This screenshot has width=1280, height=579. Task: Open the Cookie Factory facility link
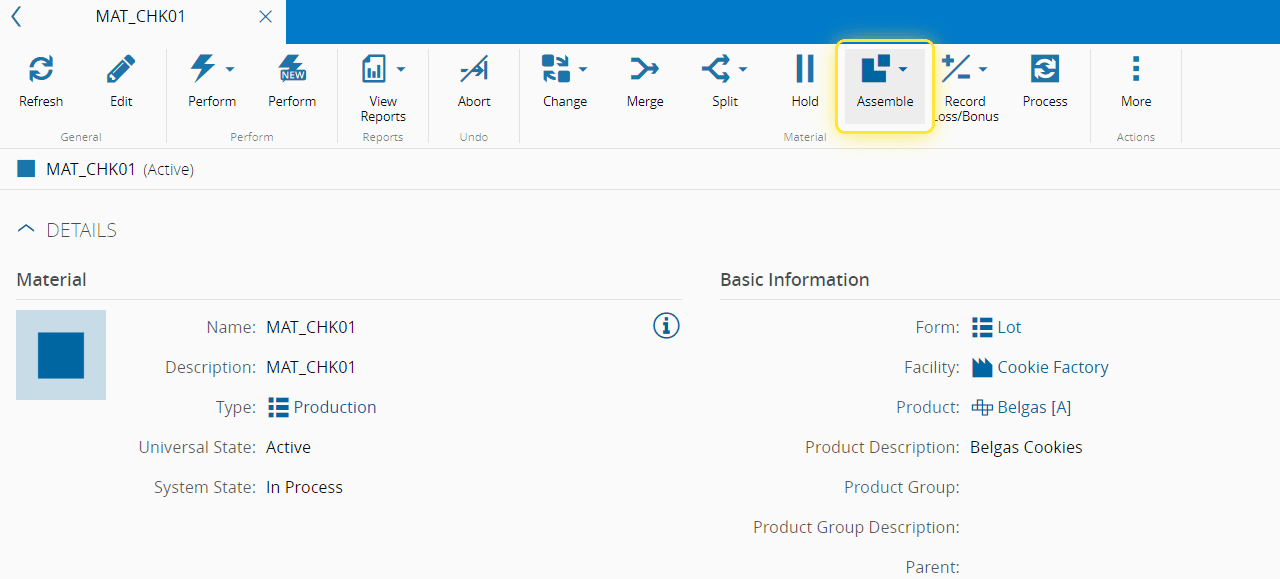pos(1052,367)
